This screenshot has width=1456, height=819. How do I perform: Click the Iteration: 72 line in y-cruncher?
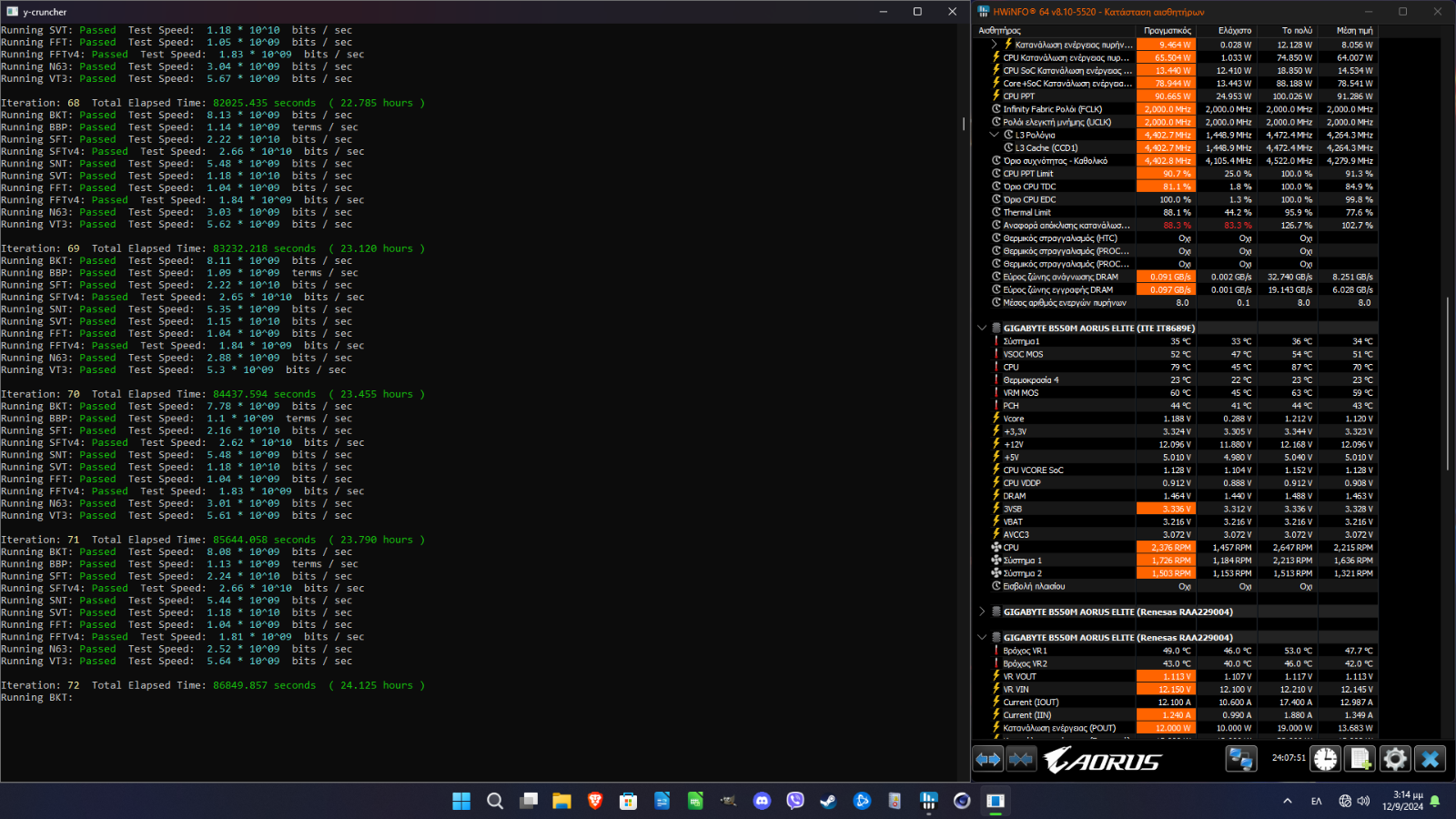pos(213,685)
